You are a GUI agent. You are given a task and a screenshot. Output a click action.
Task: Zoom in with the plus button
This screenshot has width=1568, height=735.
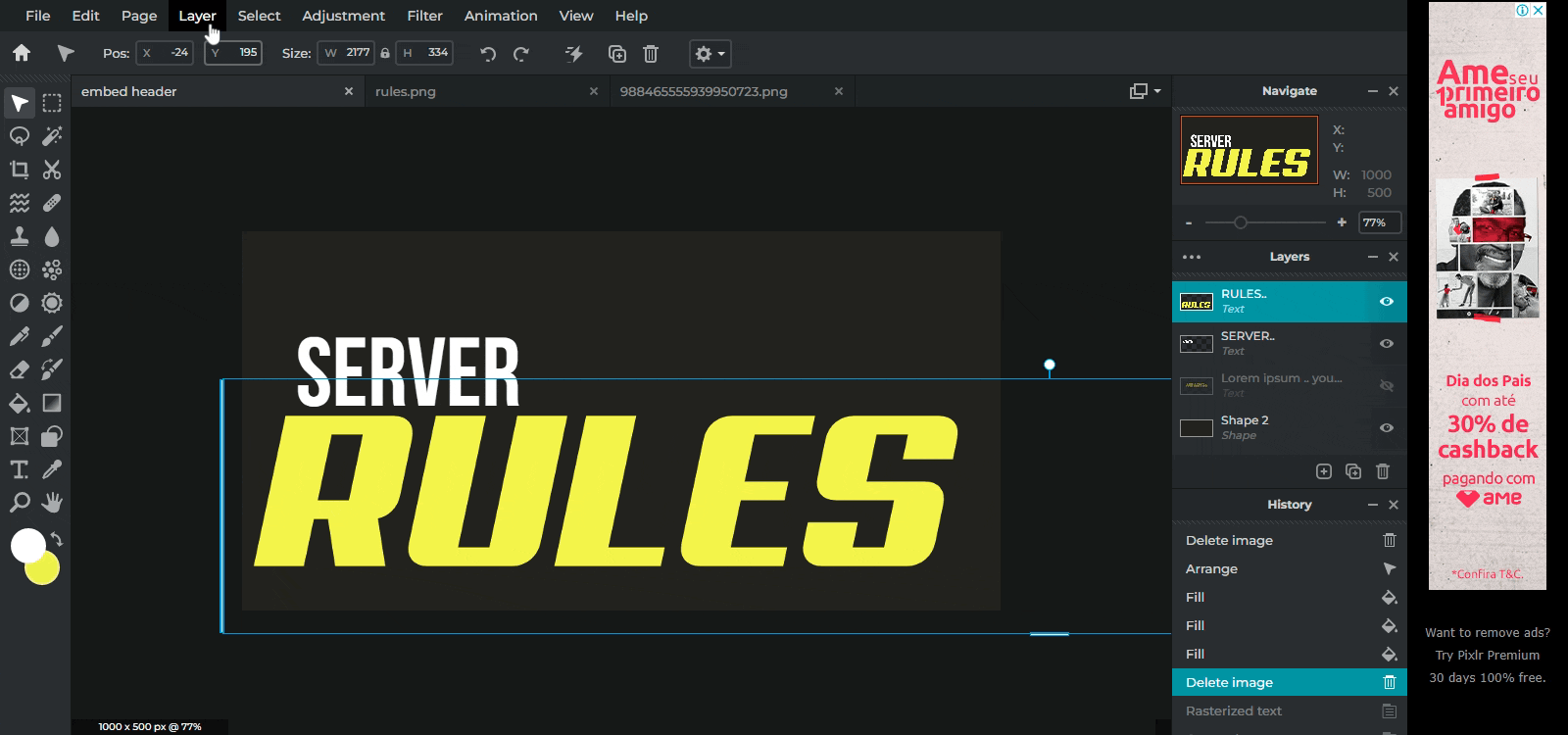point(1342,222)
